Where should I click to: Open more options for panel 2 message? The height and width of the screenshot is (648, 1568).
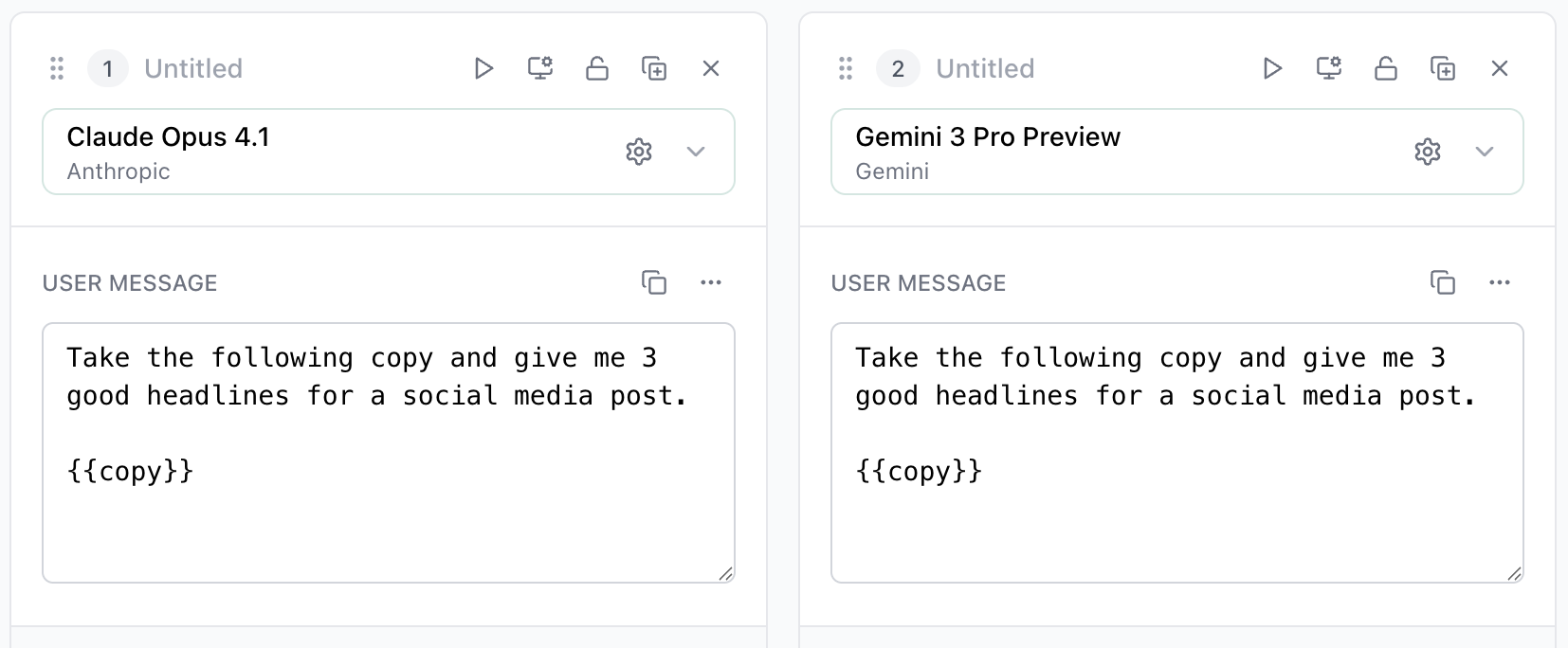tap(1500, 282)
